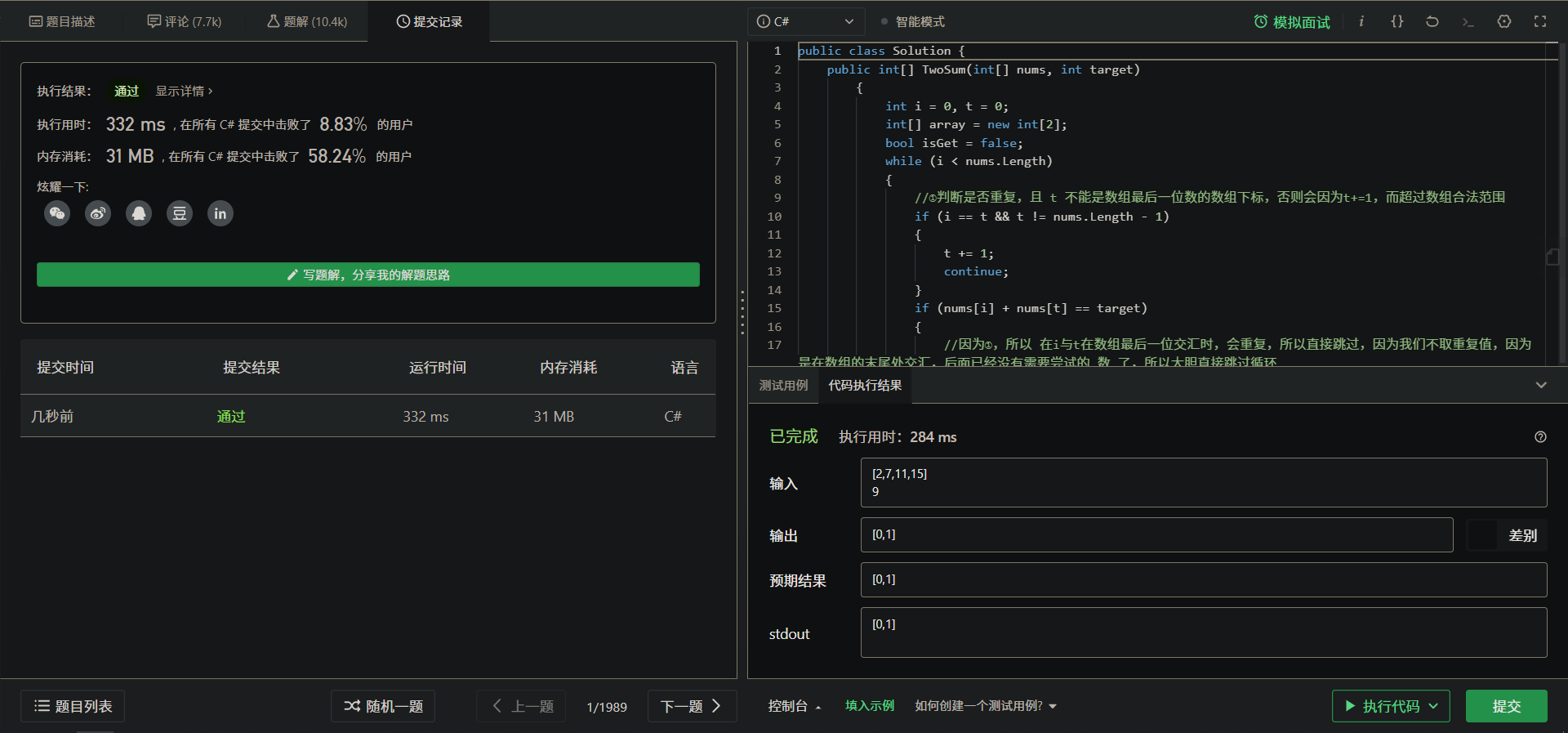Select the 代码执行结果 tab
Image resolution: width=1568 pixels, height=733 pixels.
865,385
